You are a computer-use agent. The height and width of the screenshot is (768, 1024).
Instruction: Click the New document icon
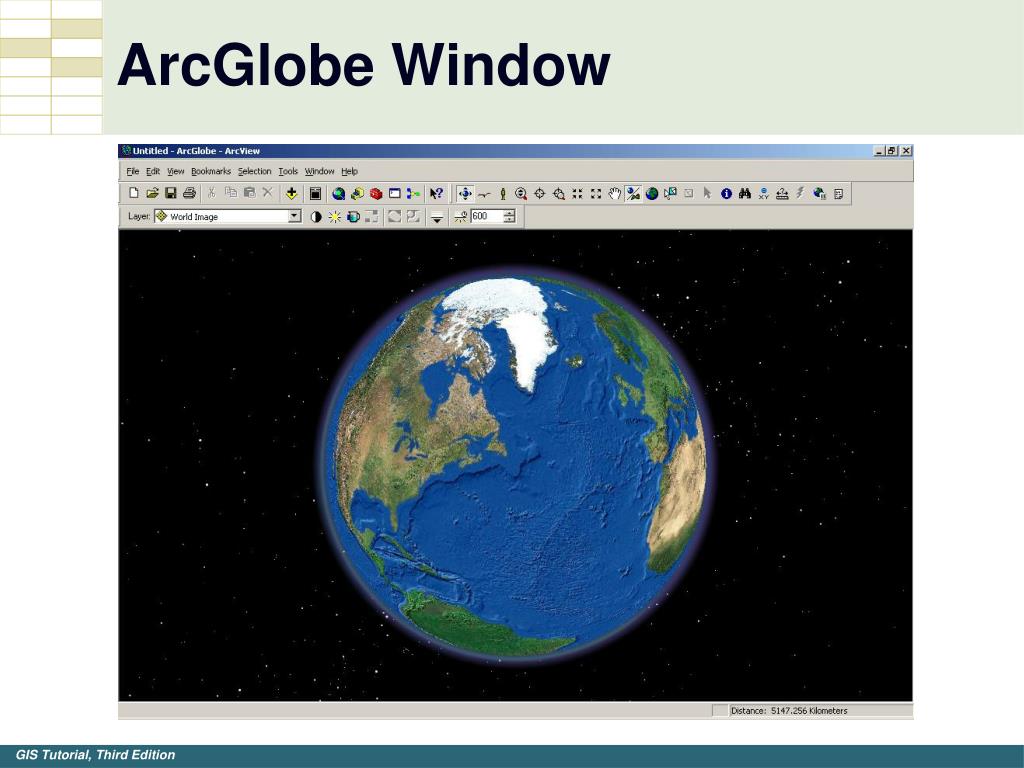click(134, 193)
